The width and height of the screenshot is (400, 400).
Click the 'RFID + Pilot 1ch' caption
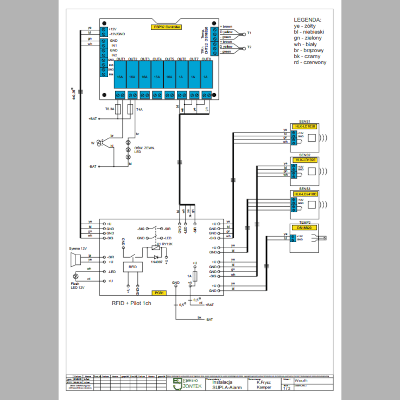coord(131,303)
